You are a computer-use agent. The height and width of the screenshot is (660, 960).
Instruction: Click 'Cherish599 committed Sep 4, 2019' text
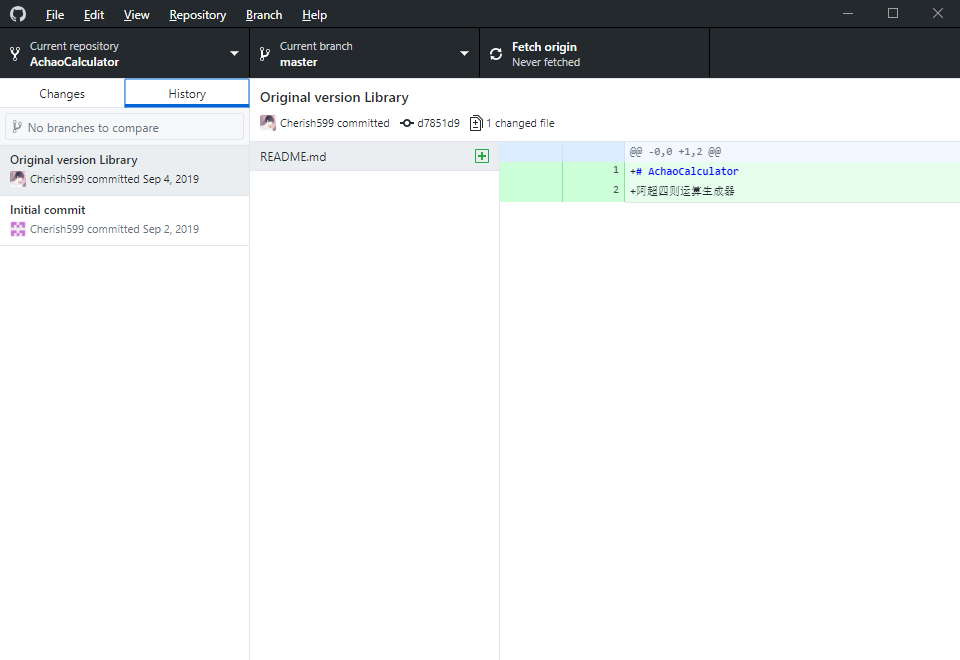tap(114, 179)
